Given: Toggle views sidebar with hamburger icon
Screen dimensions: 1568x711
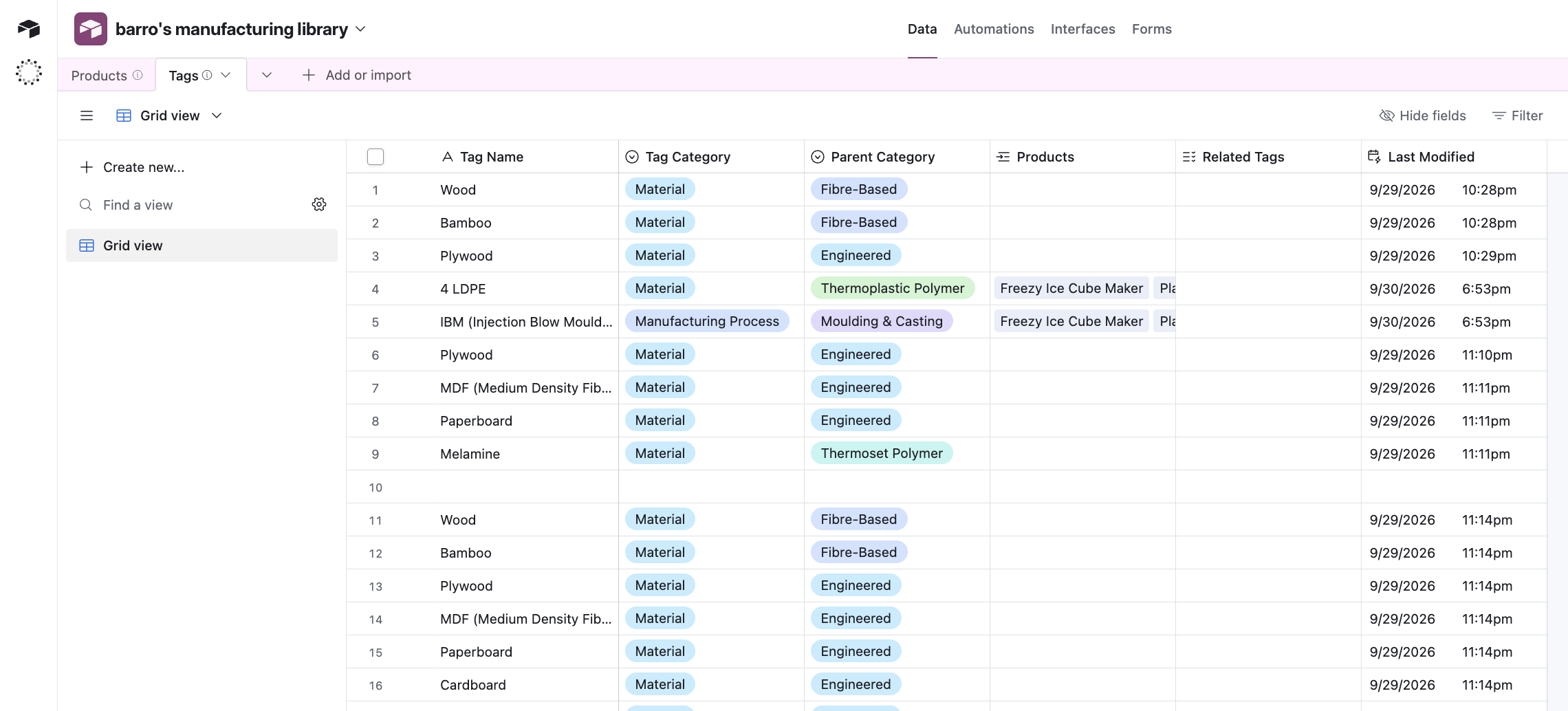Looking at the screenshot, I should 87,116.
